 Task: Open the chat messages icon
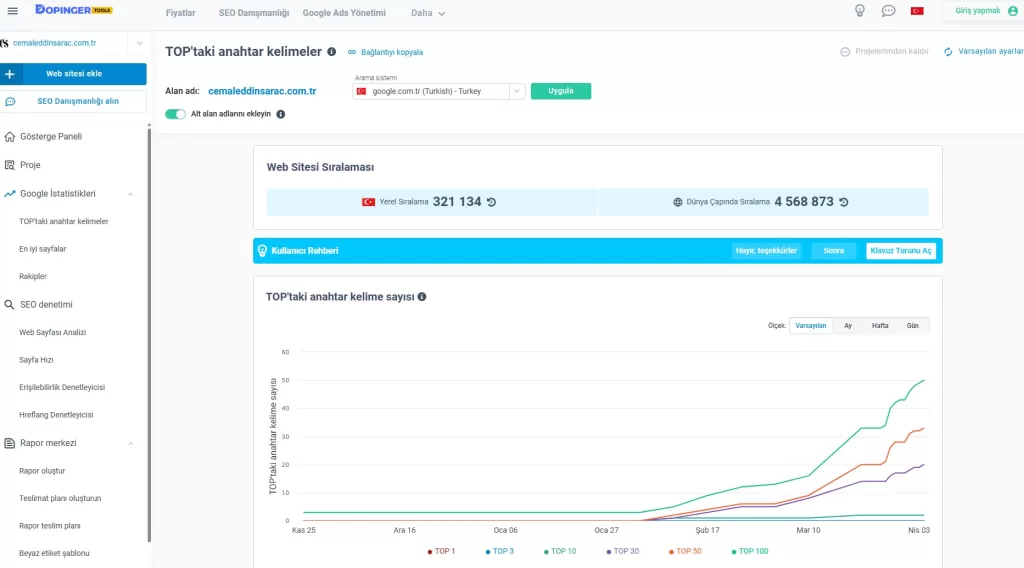[x=888, y=11]
